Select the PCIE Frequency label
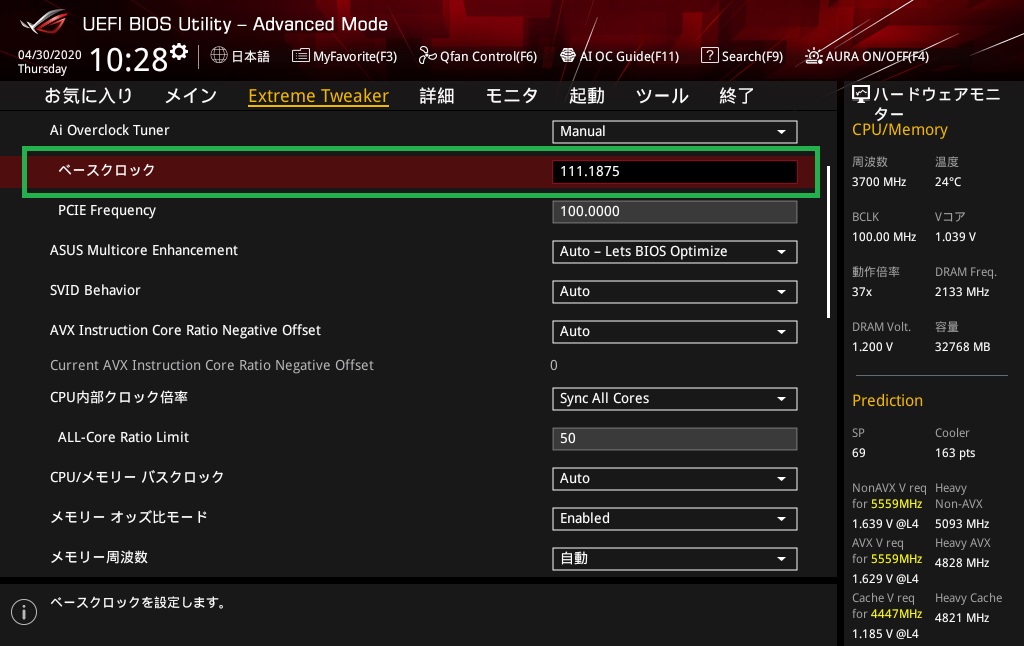 [x=107, y=210]
